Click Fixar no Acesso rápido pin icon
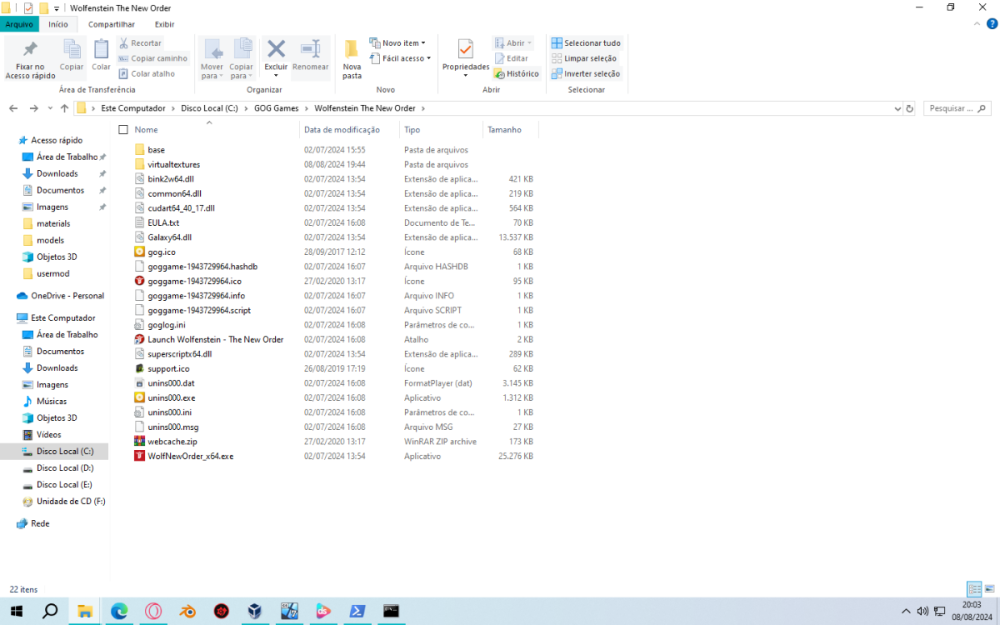 tap(30, 52)
